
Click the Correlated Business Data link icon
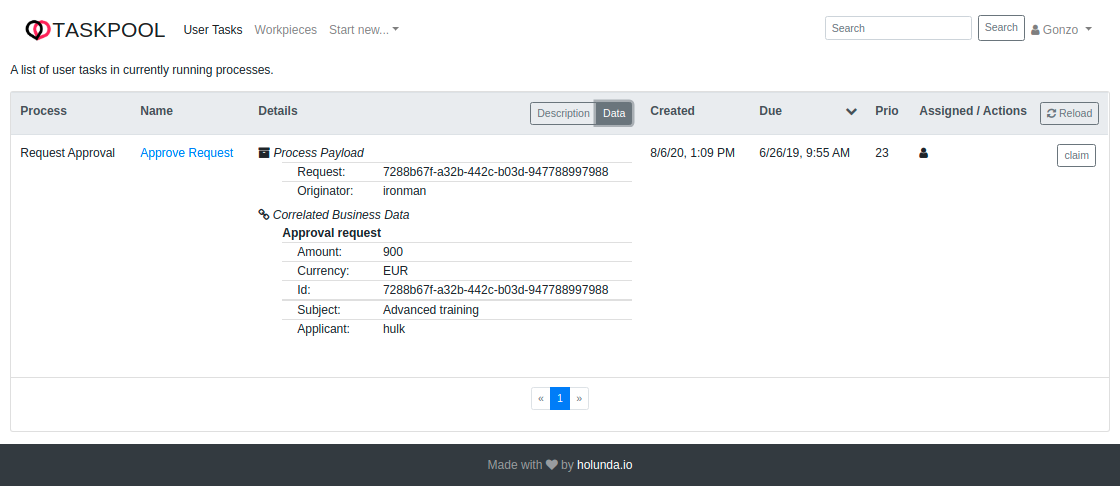[x=264, y=214]
